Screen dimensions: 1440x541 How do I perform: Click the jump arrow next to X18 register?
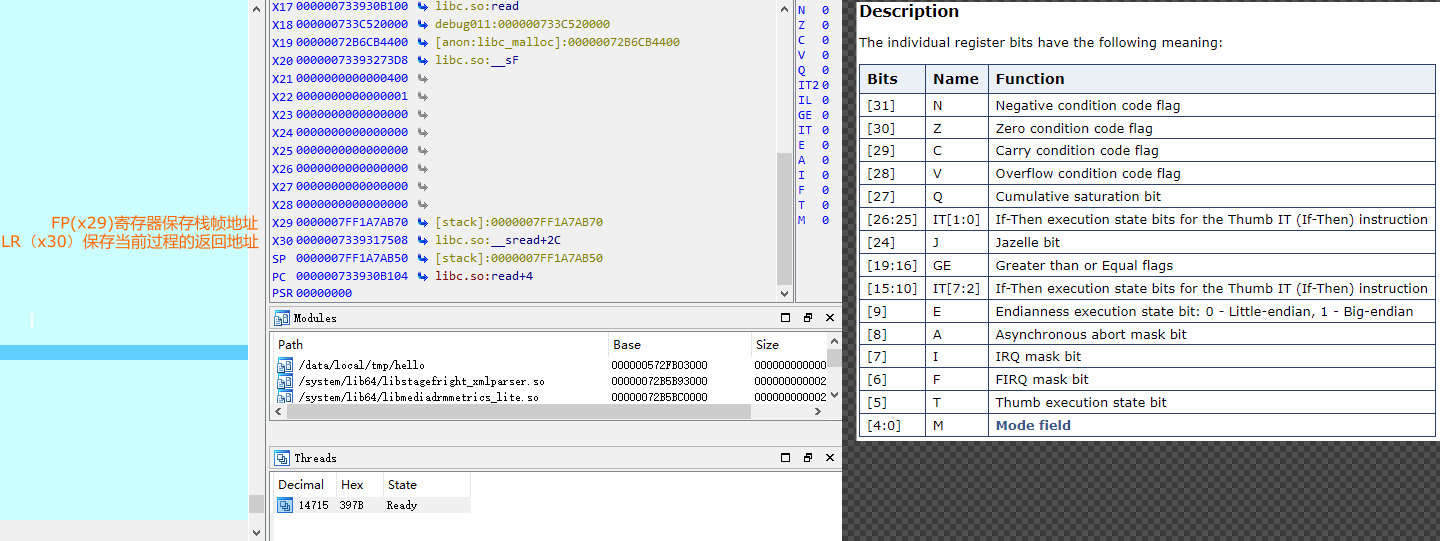coord(423,24)
